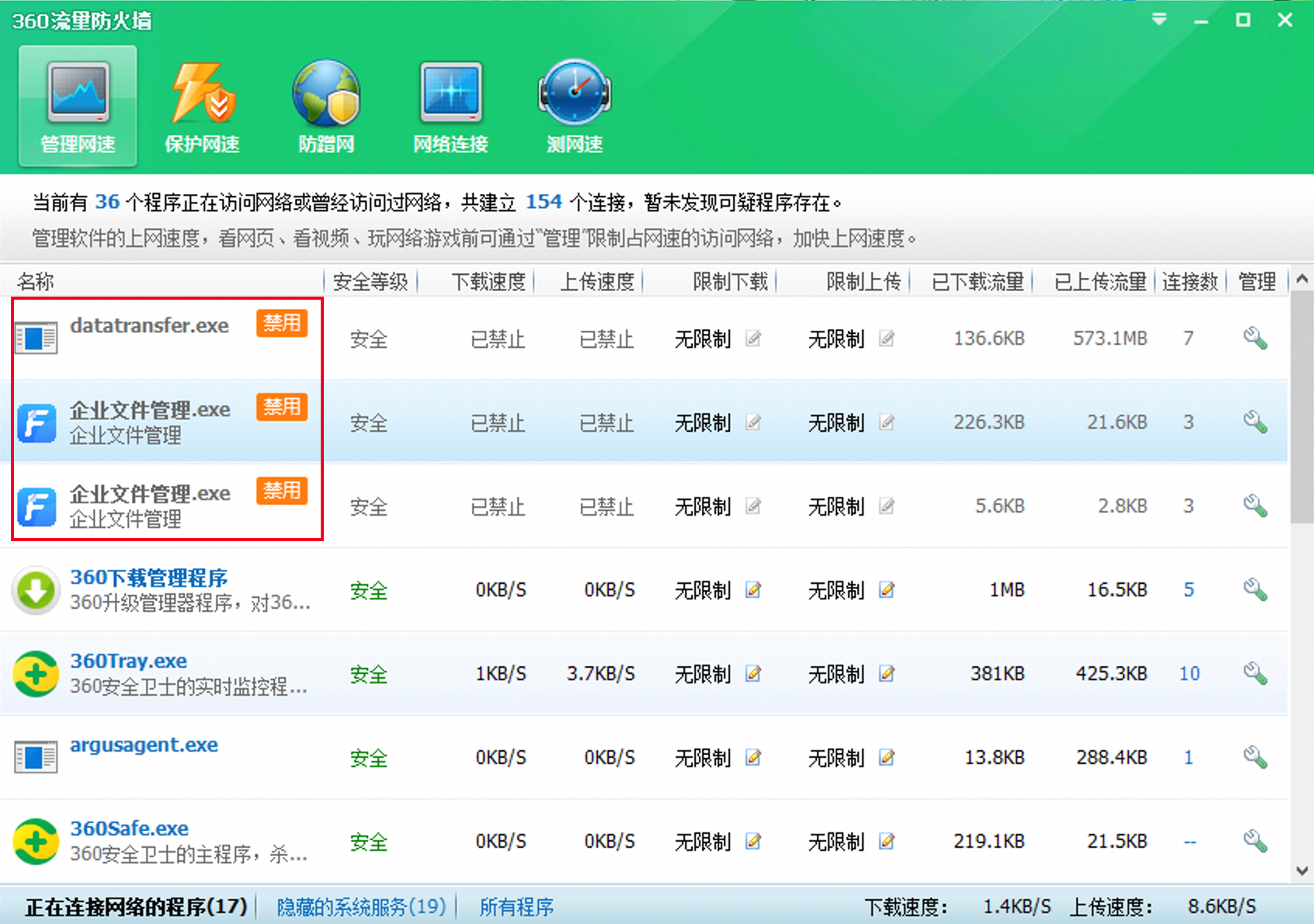This screenshot has width=1314, height=924.
Task: Open 360Safe.exe program link
Action: click(x=130, y=828)
